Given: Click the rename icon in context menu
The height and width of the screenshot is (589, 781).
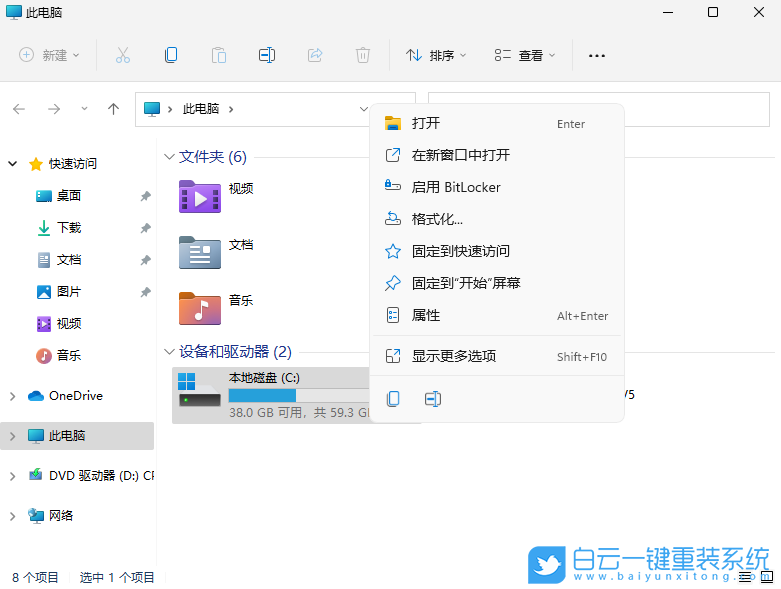Looking at the screenshot, I should (433, 399).
